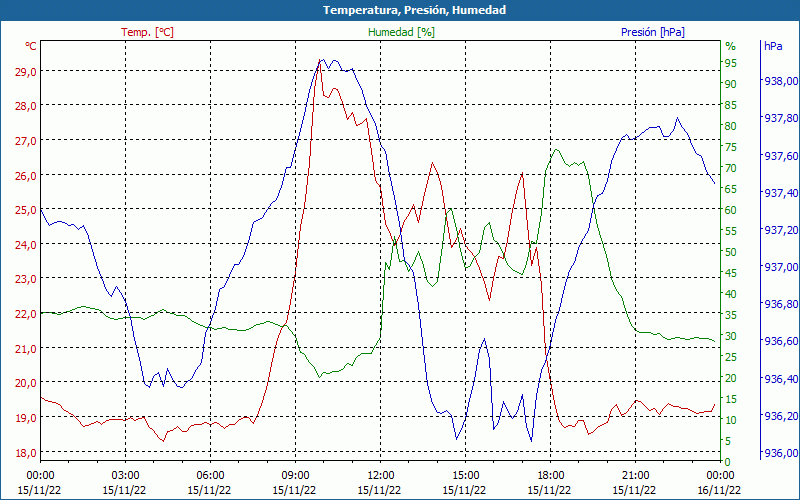
Task: Click the 03:00 time axis label
Action: 125,476
